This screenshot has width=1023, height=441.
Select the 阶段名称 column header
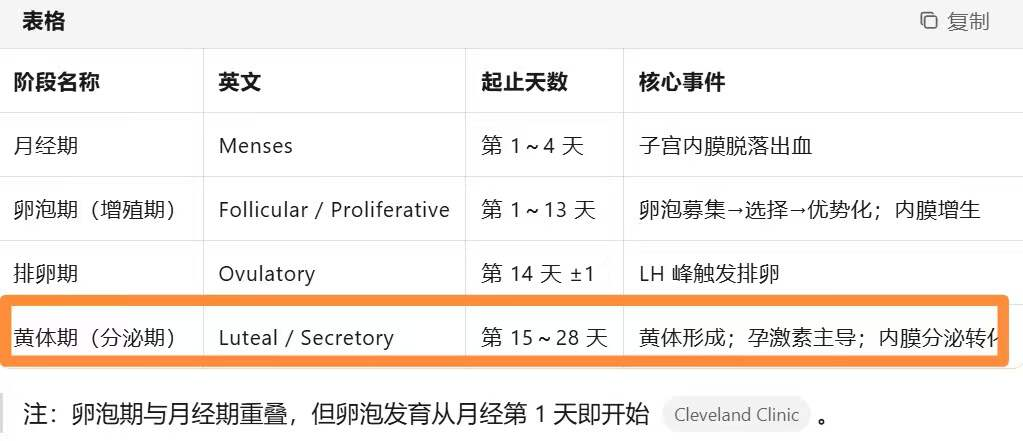pyautogui.click(x=56, y=82)
